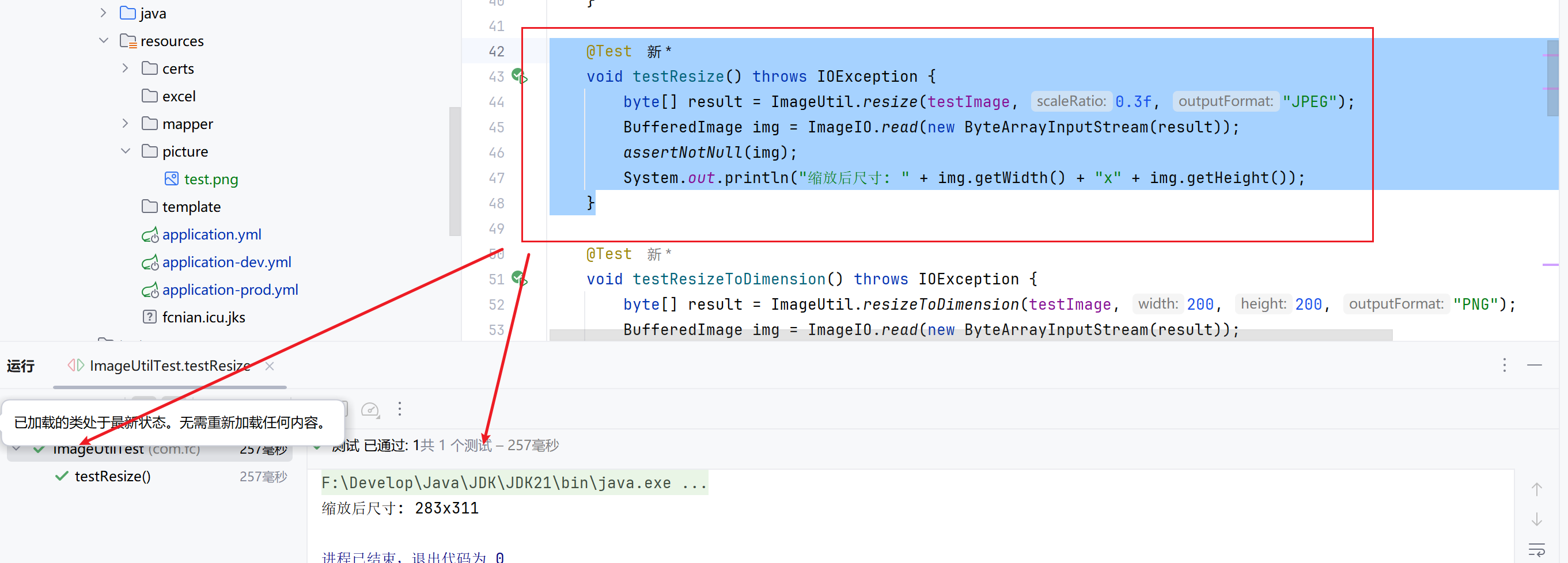Toggle soft-wrap in the console
The width and height of the screenshot is (1568, 563).
(1536, 550)
